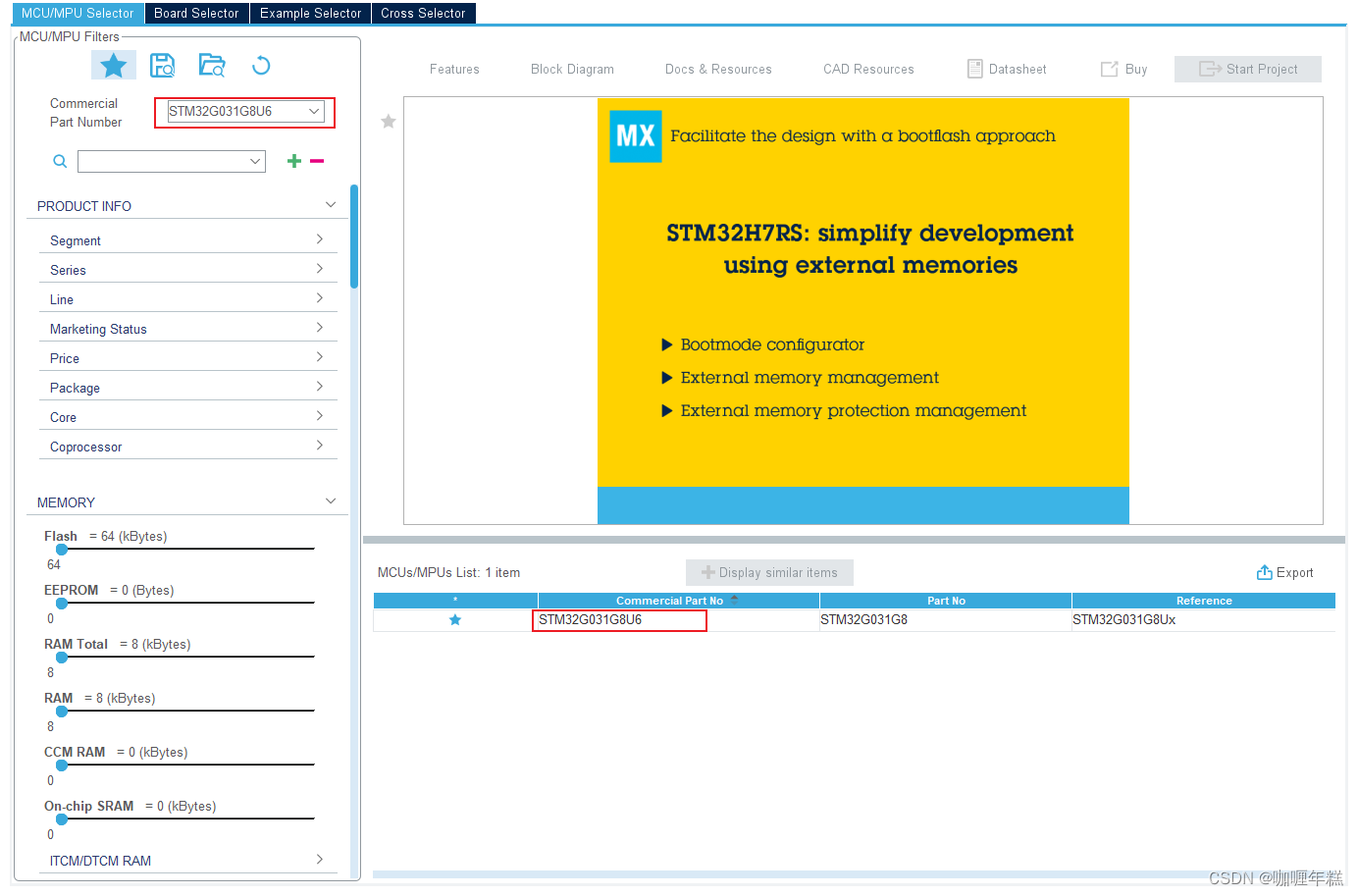
Task: Open the Datasheet document
Action: coord(1007,69)
